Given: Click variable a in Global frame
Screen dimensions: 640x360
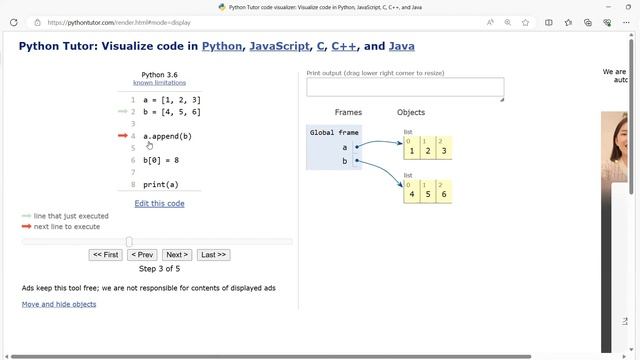Looking at the screenshot, I should tap(344, 147).
